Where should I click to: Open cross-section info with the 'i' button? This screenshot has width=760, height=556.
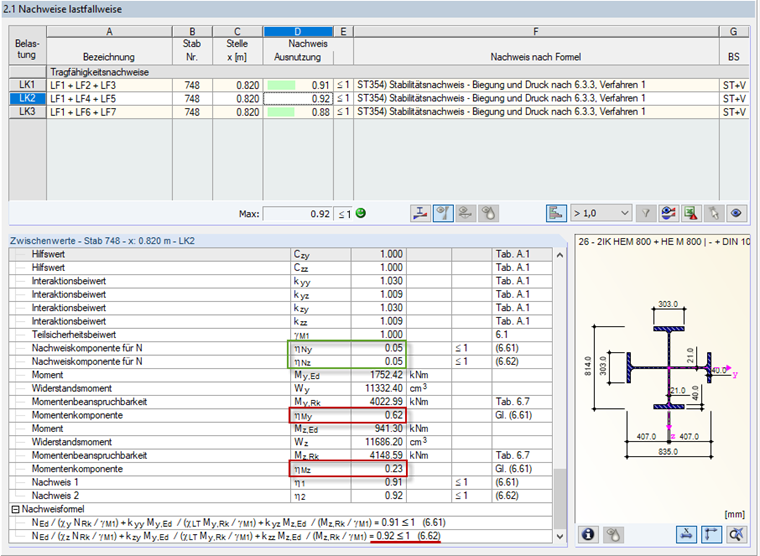588,534
